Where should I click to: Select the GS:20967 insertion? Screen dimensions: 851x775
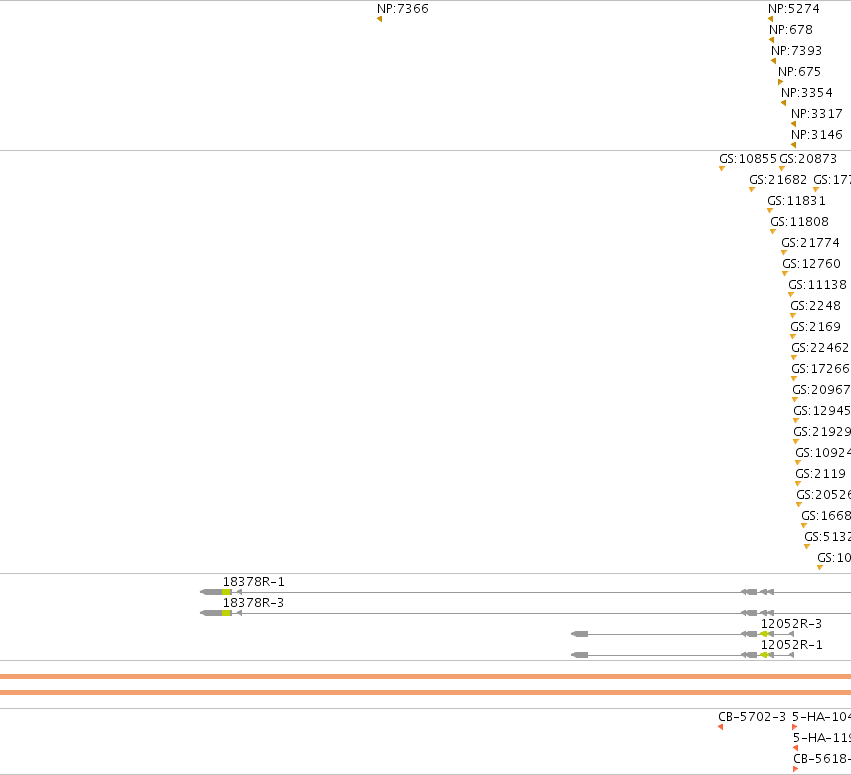pyautogui.click(x=821, y=390)
